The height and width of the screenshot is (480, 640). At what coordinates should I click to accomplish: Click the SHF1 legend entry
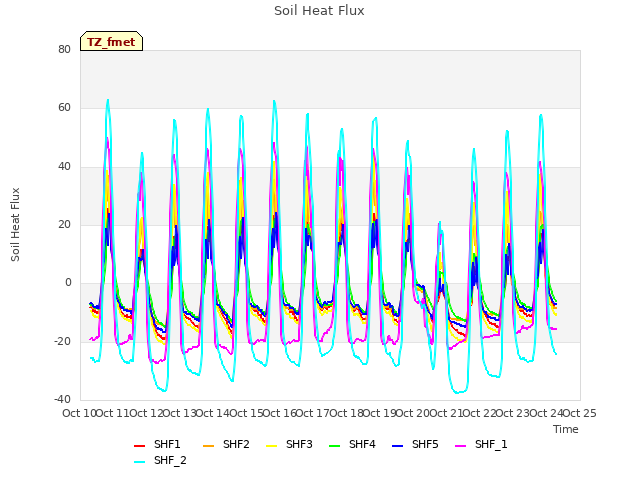[x=157, y=444]
